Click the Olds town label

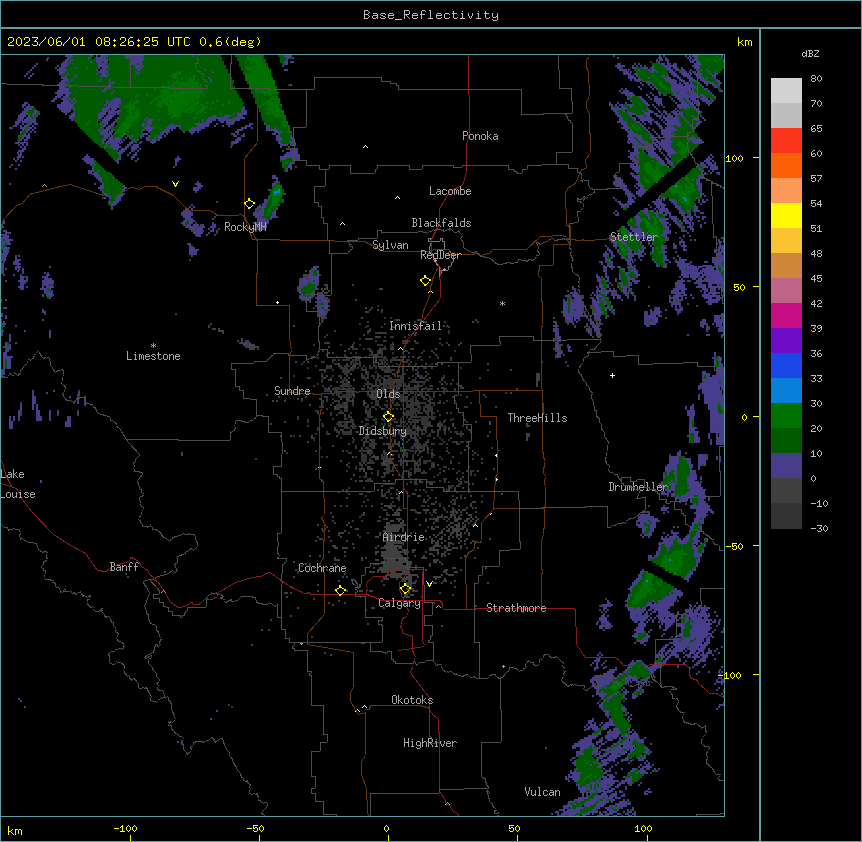click(388, 394)
